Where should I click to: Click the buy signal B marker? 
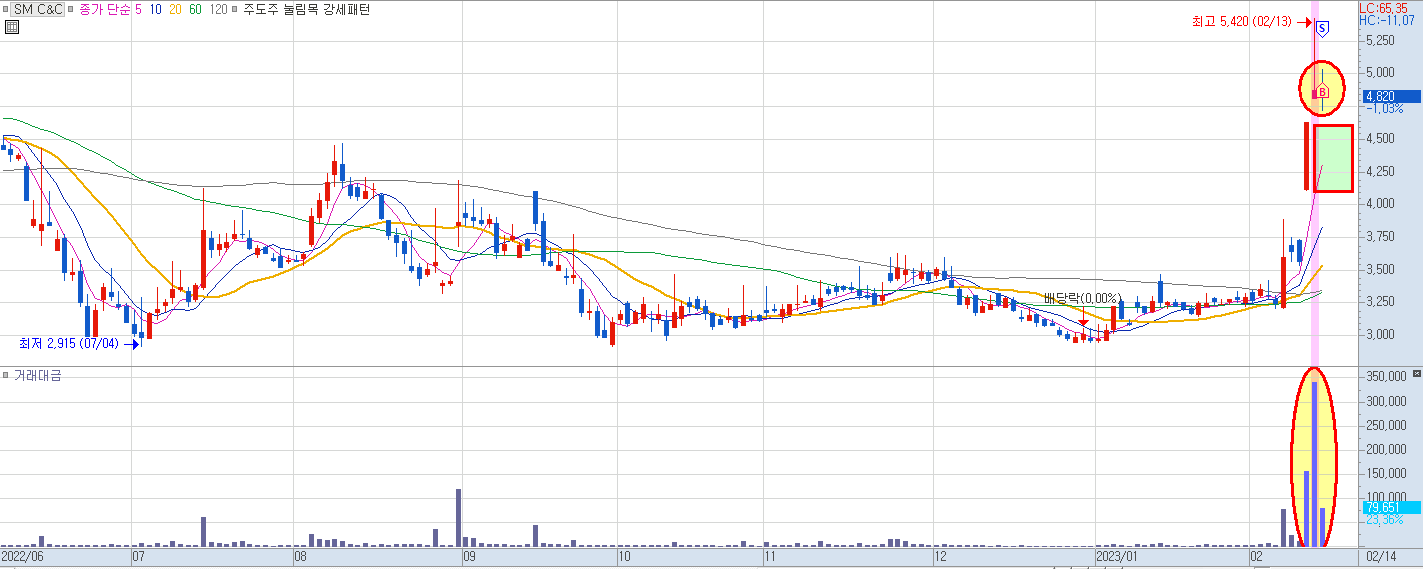tap(1322, 93)
